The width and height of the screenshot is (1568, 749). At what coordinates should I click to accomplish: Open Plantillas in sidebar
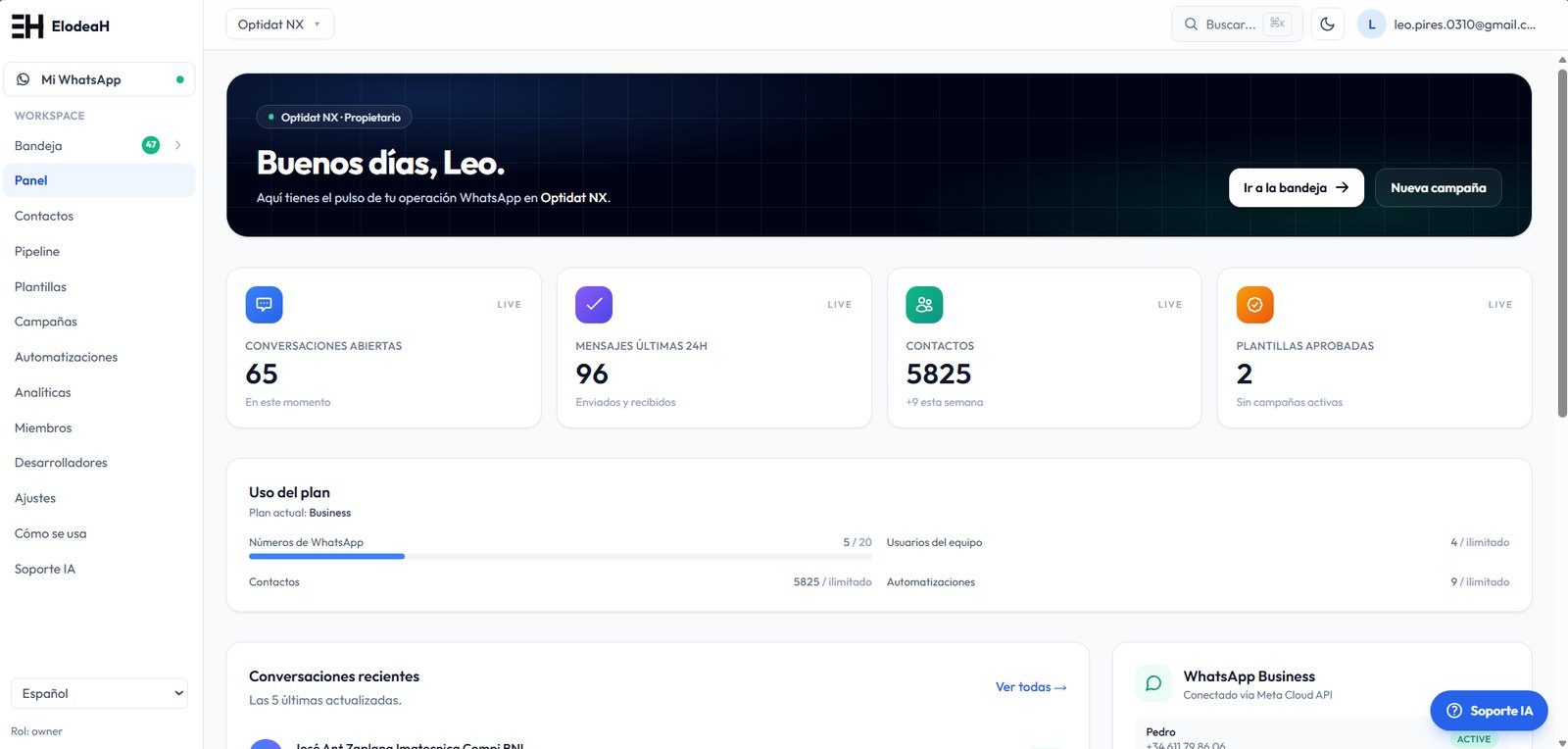pos(99,286)
